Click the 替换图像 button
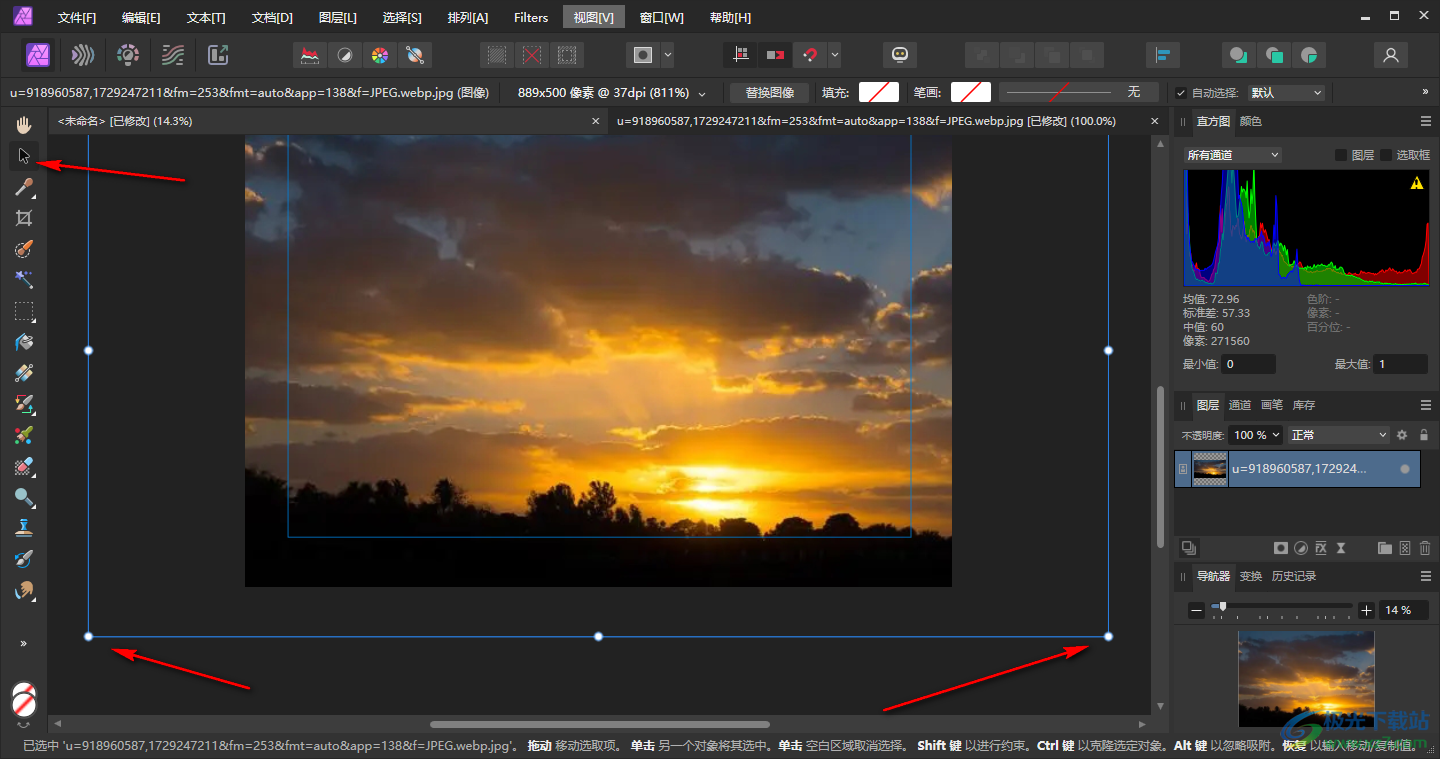 coord(769,93)
